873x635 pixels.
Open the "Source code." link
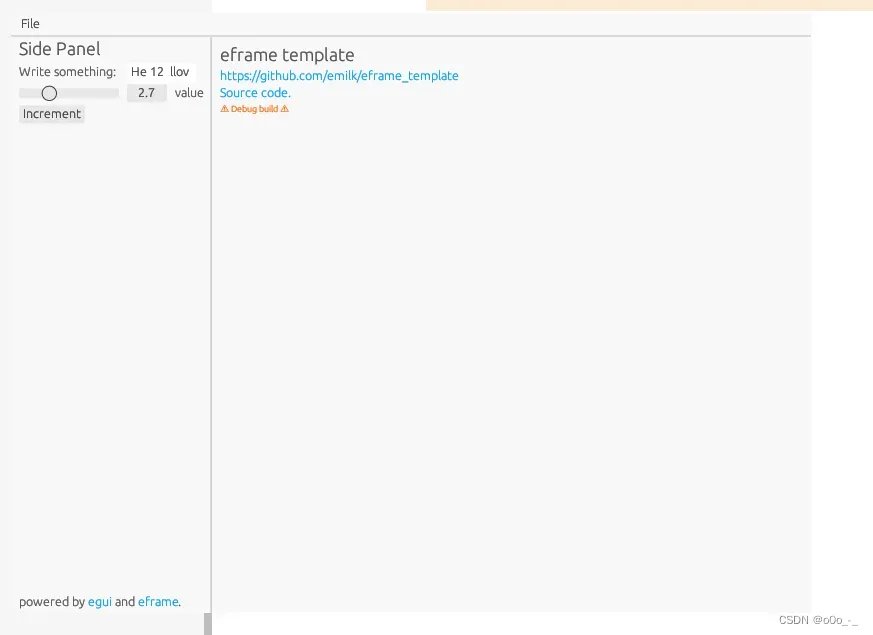255,93
